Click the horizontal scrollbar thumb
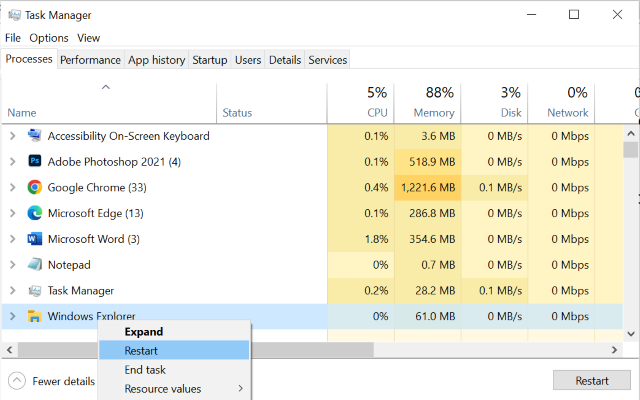640x400 pixels. [196, 350]
